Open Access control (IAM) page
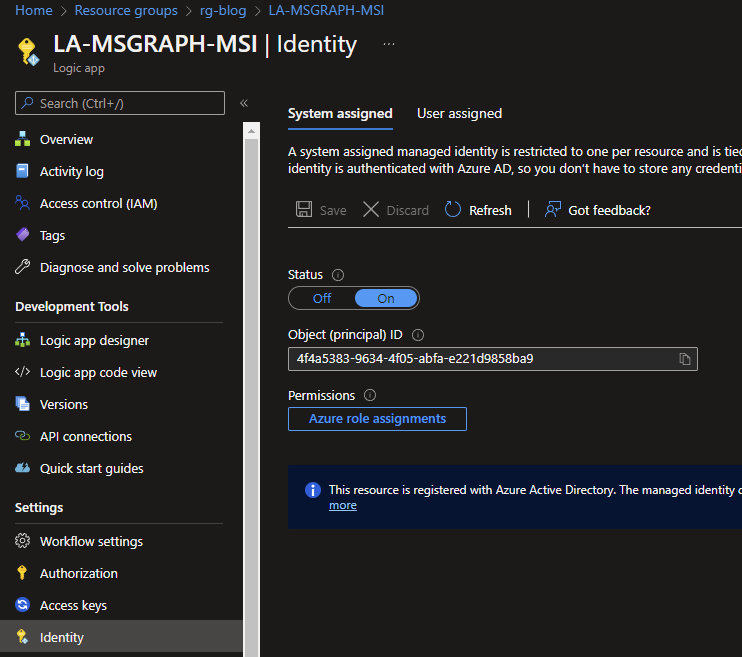The width and height of the screenshot is (742, 657). [98, 204]
